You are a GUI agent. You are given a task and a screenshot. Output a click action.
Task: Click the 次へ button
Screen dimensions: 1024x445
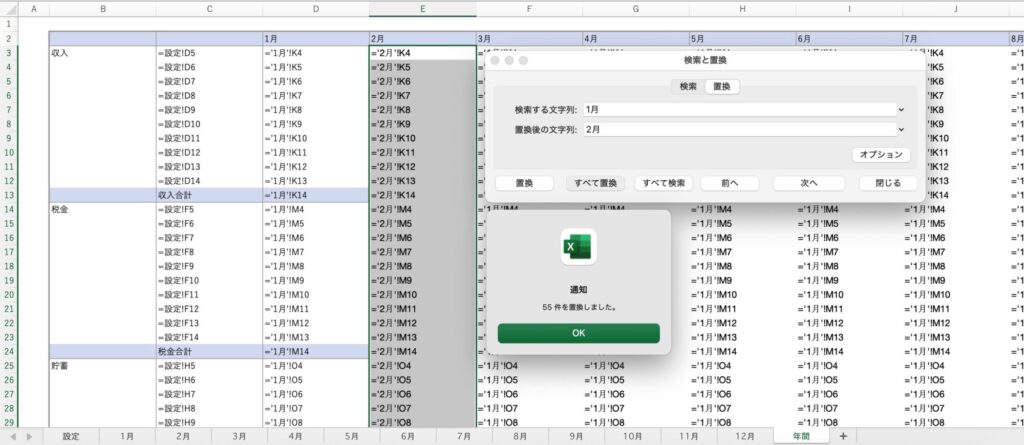tap(809, 183)
